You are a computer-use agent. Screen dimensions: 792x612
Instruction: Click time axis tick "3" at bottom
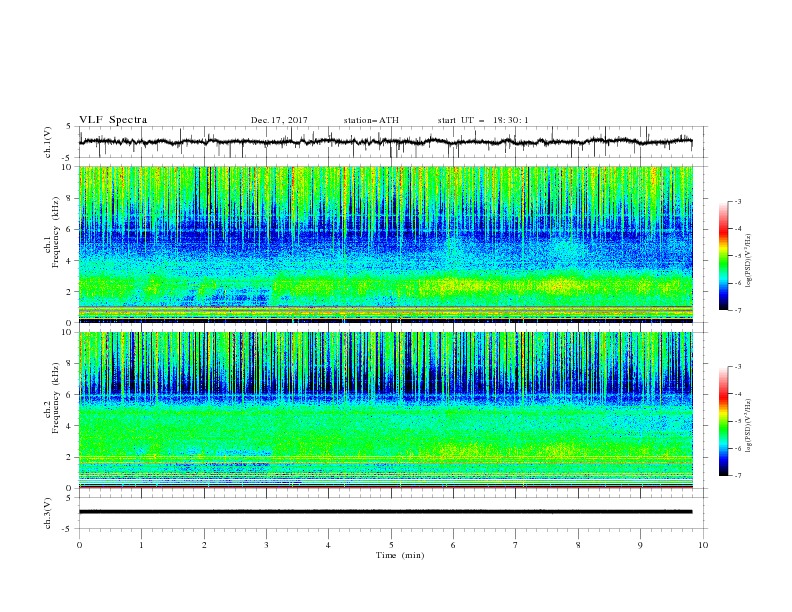click(266, 545)
